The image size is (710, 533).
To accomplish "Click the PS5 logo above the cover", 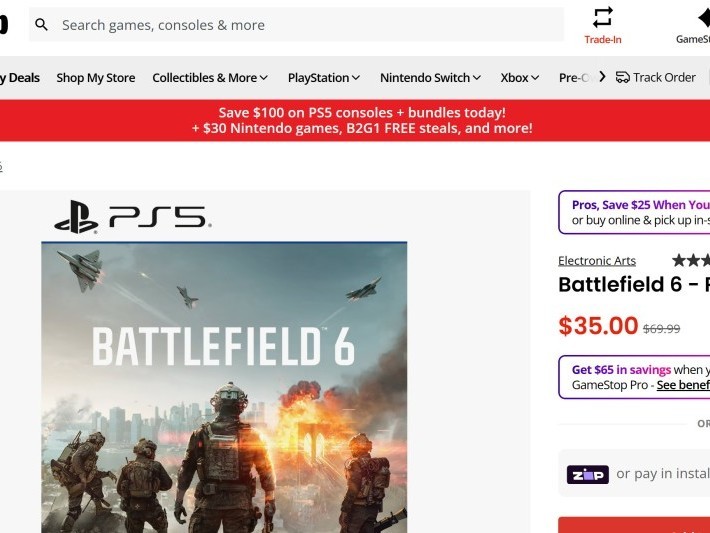I will click(132, 217).
